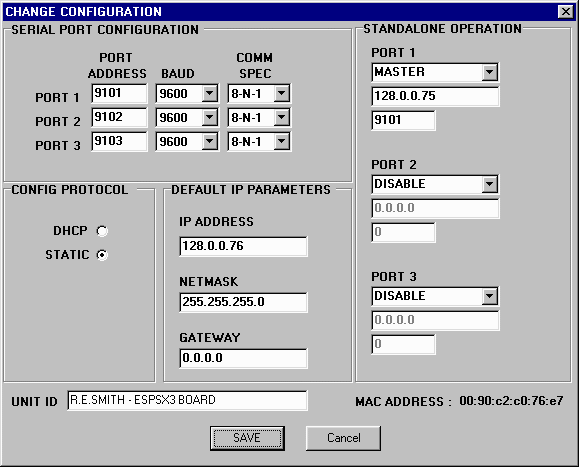The image size is (579, 467).
Task: Click standalone Port 1 IP field 128.0.0.75
Action: [435, 96]
